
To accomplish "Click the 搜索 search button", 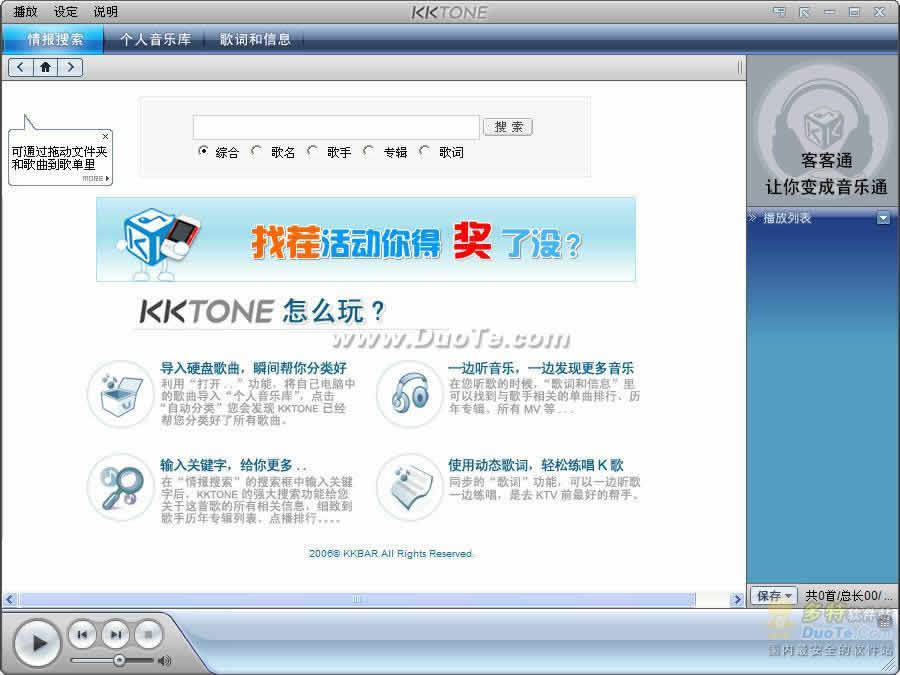I will [508, 127].
